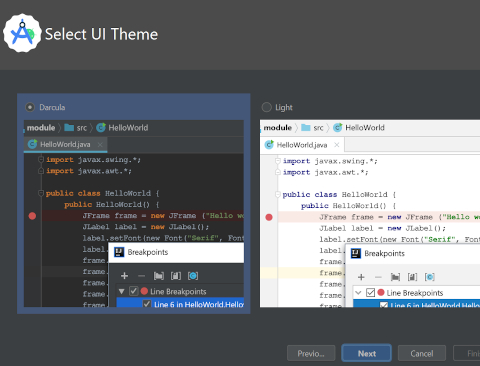Click the red breakpoint dot in Light gutter
This screenshot has width=480, height=366.
269,217
